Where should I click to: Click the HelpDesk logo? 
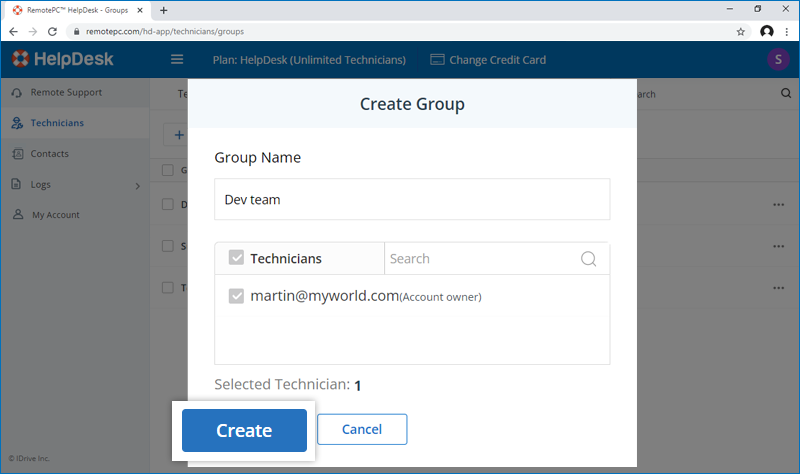pyautogui.click(x=62, y=59)
